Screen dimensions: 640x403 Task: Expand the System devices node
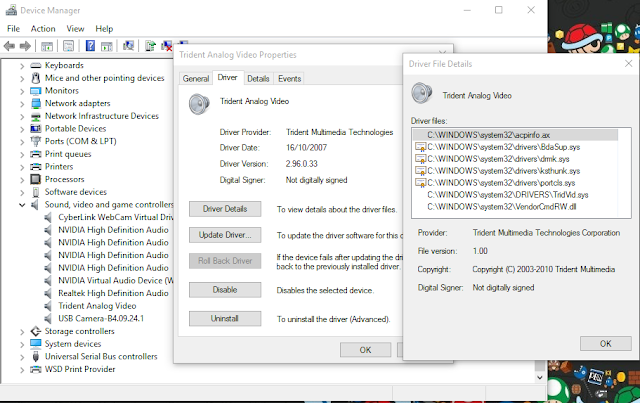click(x=22, y=344)
